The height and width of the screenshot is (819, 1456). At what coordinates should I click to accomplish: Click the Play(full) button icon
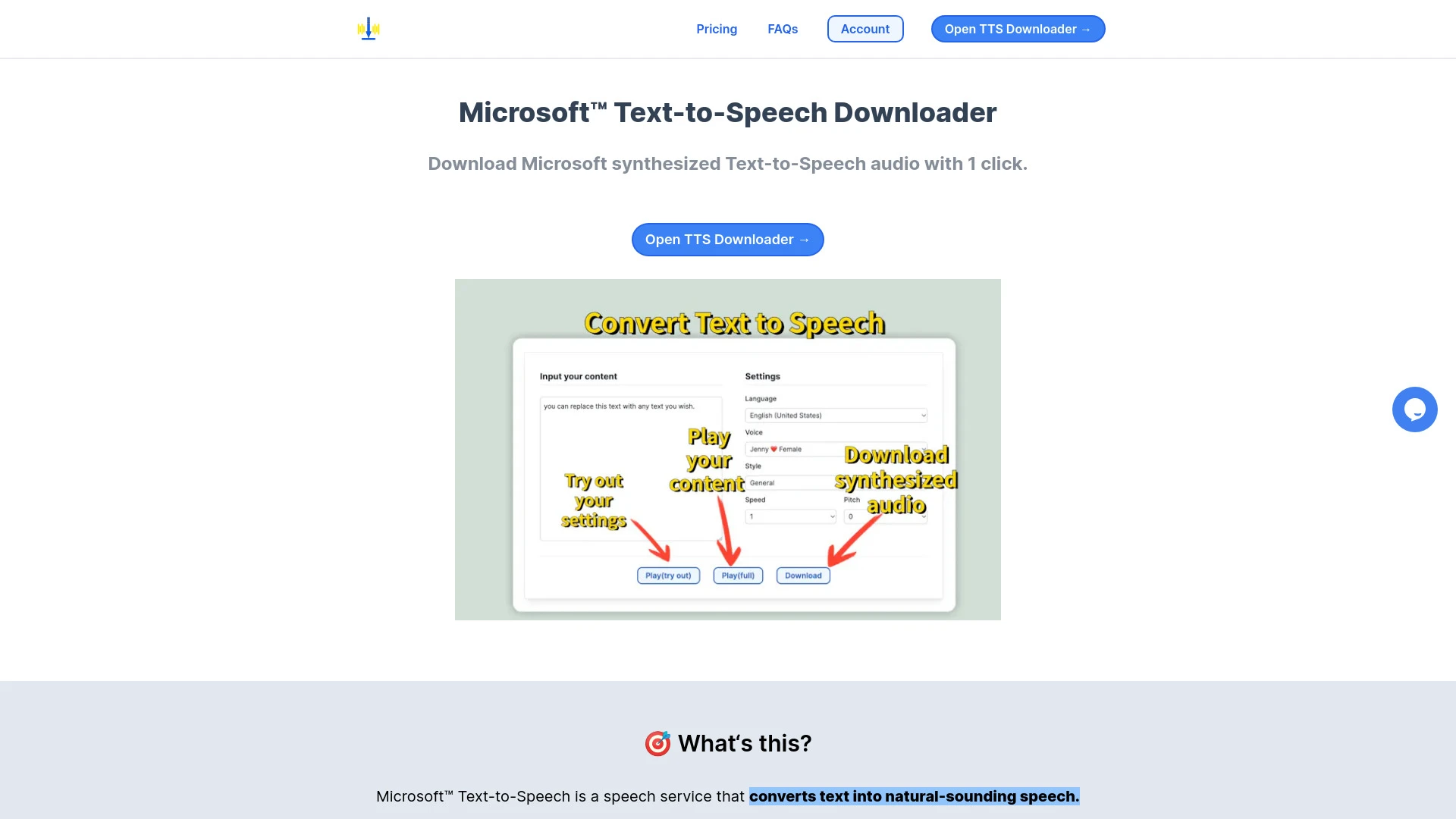tap(737, 575)
